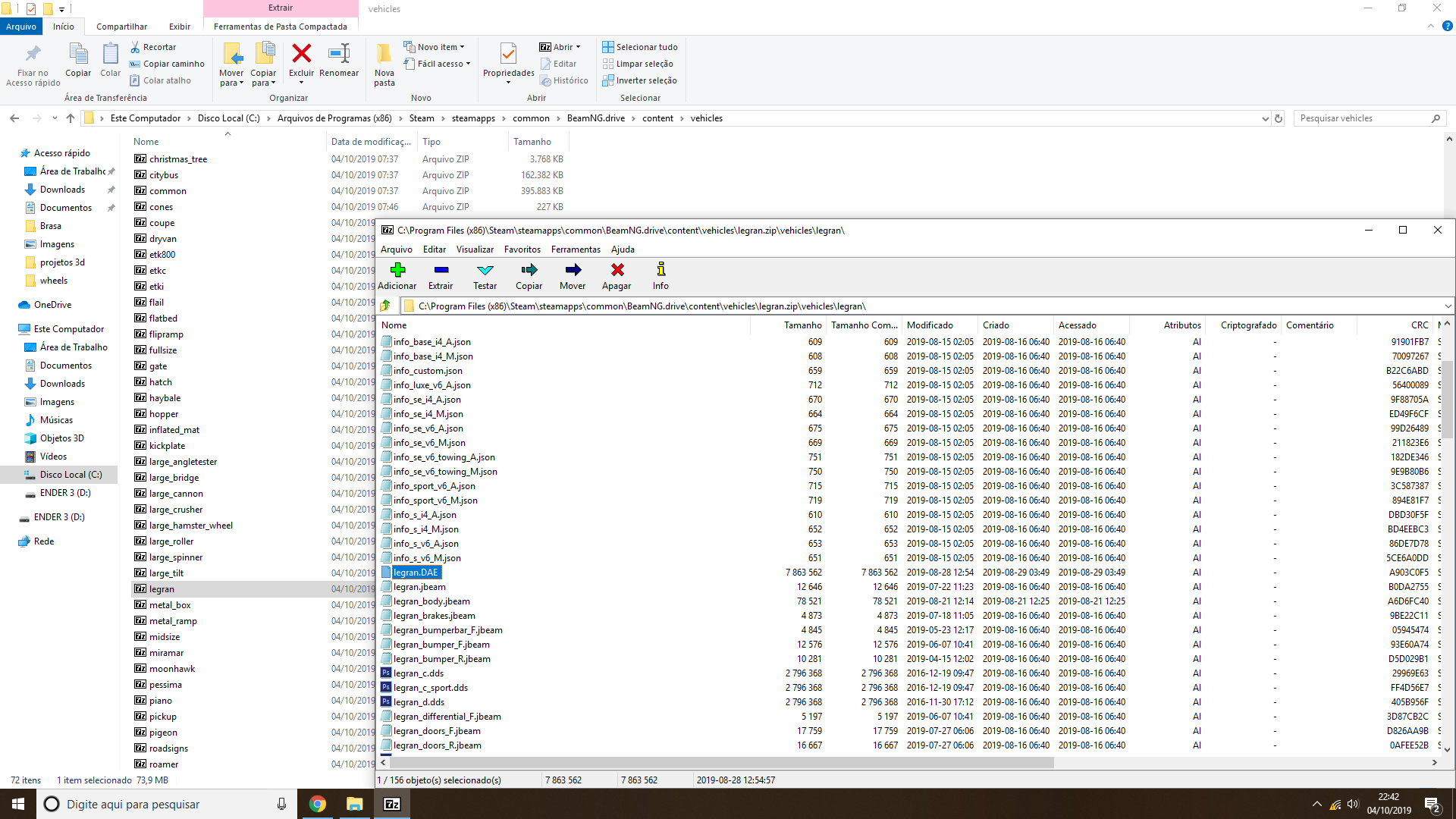1456x819 pixels.
Task: Open the 7-Zip Visualizar menu
Action: tap(475, 249)
